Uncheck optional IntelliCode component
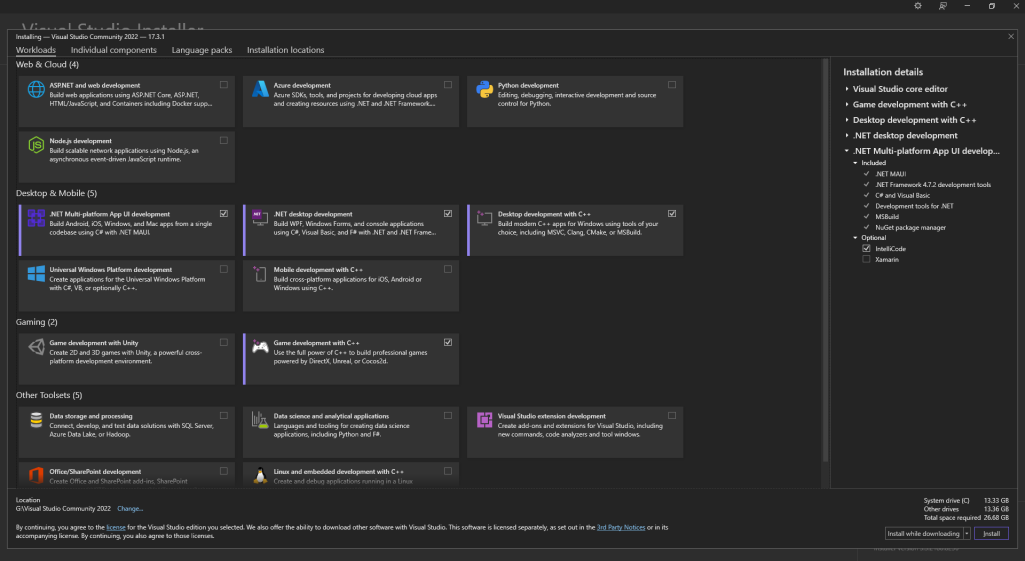The image size is (1025, 561). [x=866, y=248]
